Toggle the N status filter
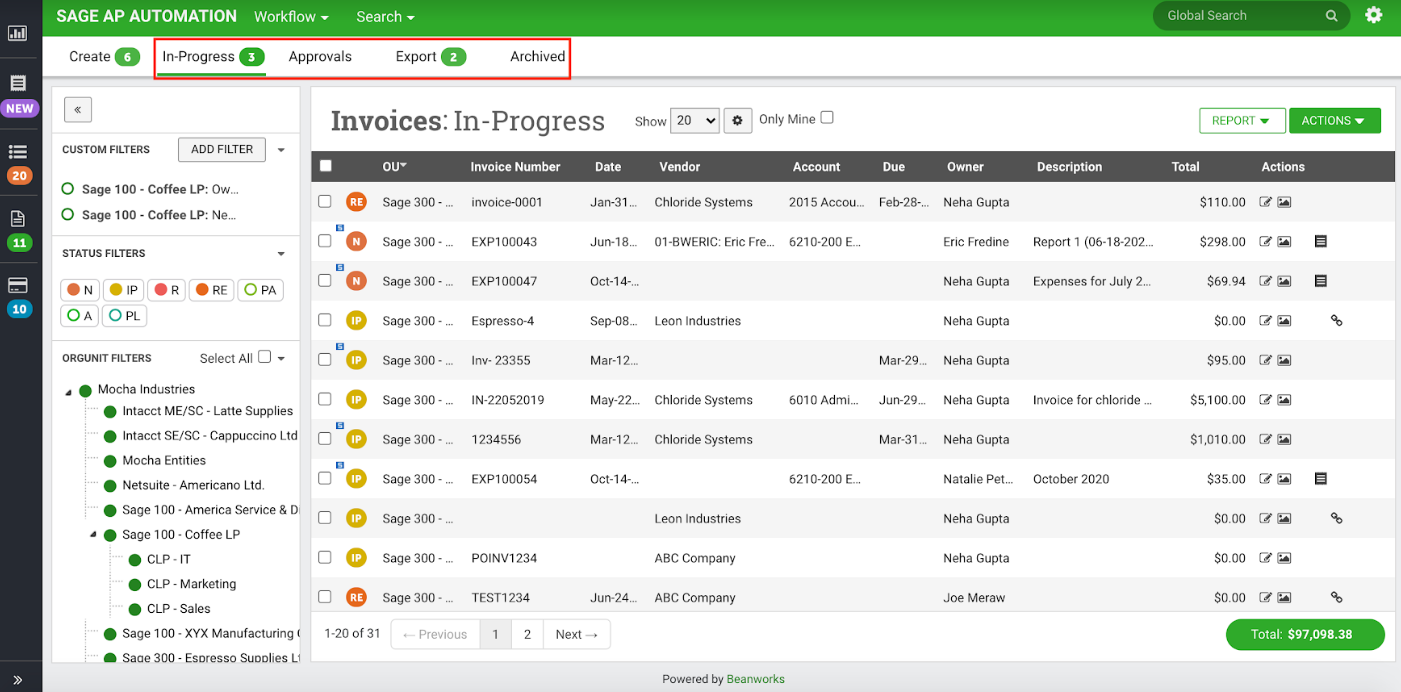Screen dimensions: 1401x692 point(80,290)
